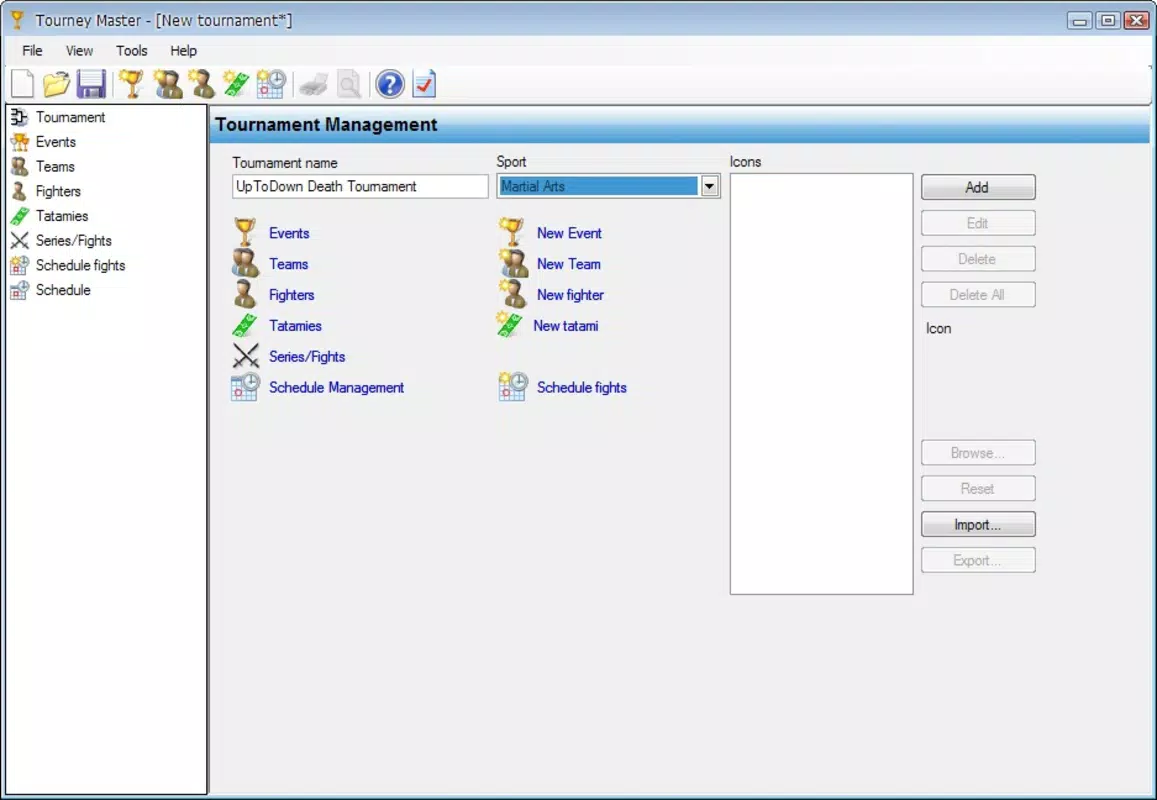Click the Open folder toolbar icon

(56, 84)
